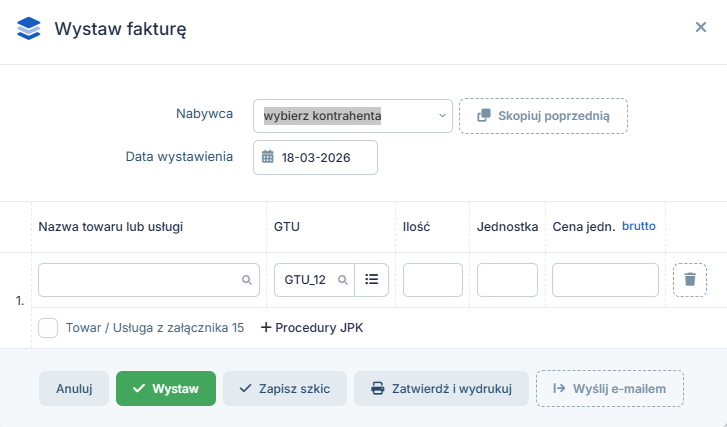
Task: Click the calendar icon by issue date
Action: pos(268,157)
